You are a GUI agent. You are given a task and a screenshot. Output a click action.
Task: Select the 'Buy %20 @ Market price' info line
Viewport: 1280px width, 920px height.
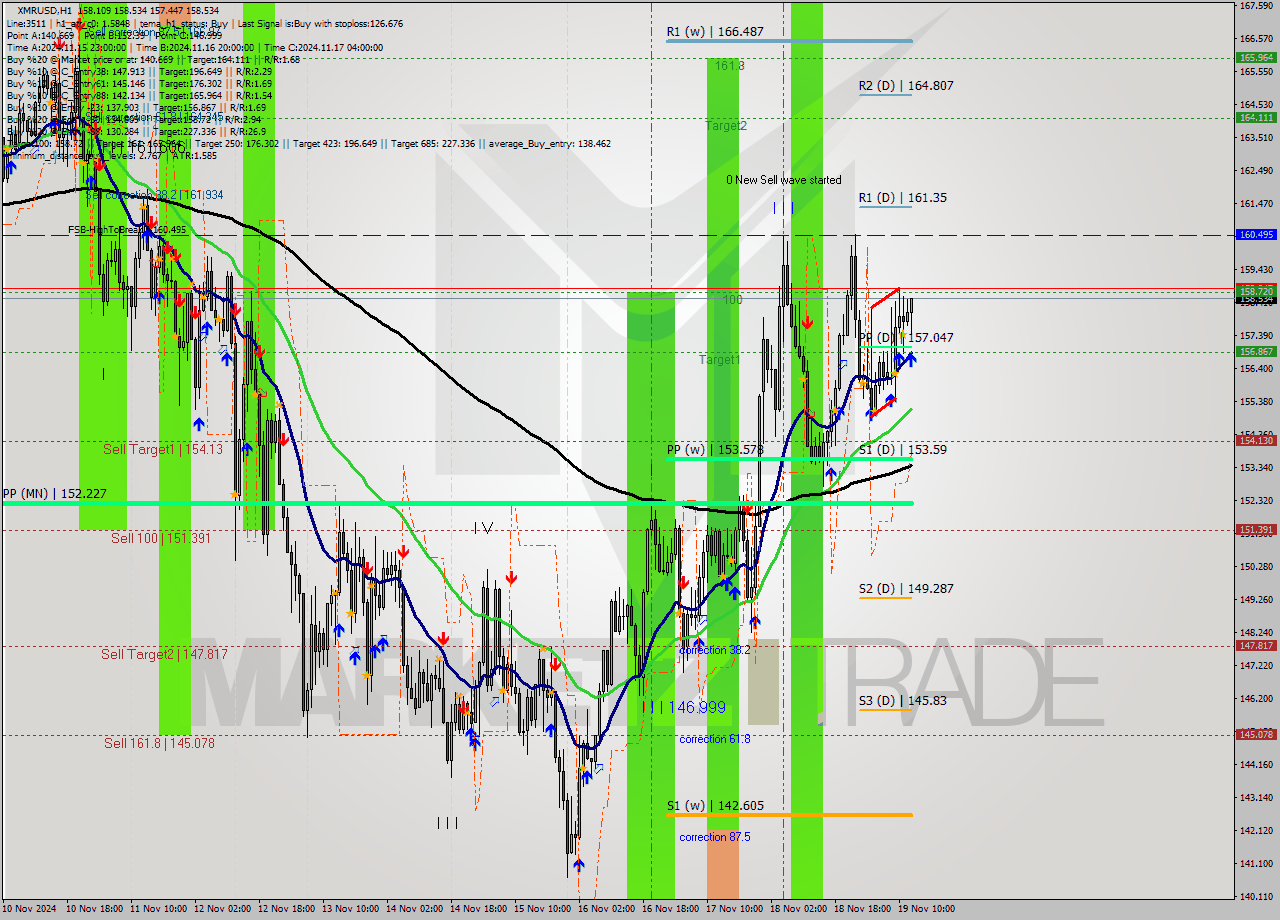point(154,60)
